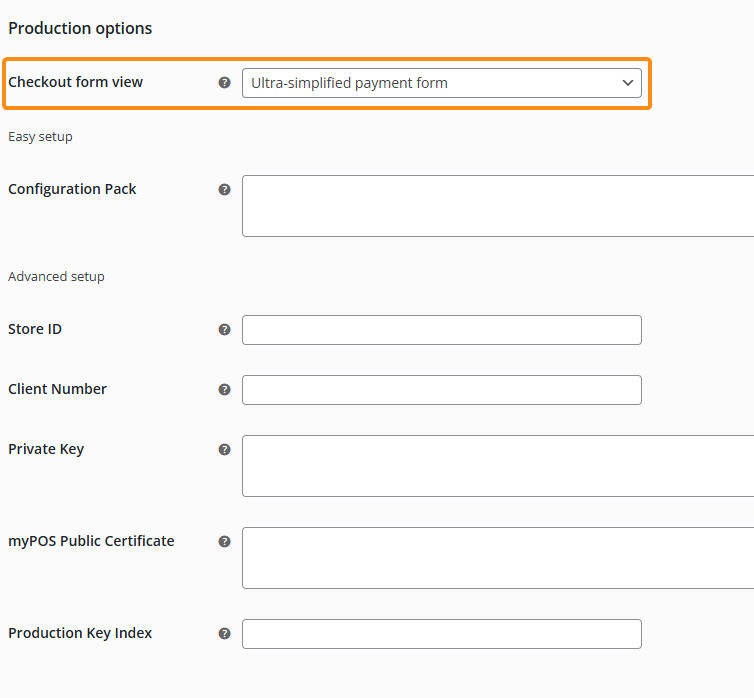Click the Production Key Index label

[80, 633]
